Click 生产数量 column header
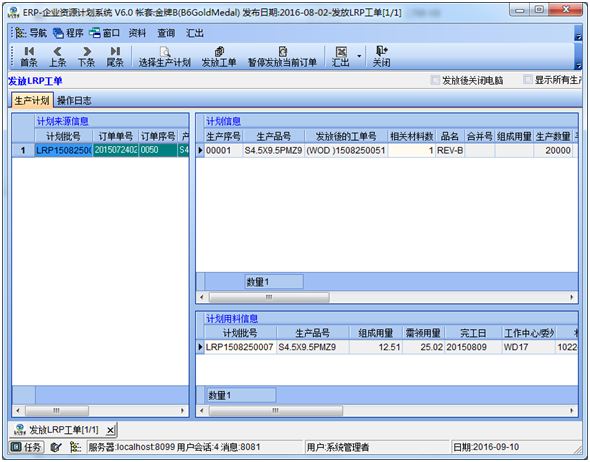Screen dimensions: 590x462 [553, 136]
